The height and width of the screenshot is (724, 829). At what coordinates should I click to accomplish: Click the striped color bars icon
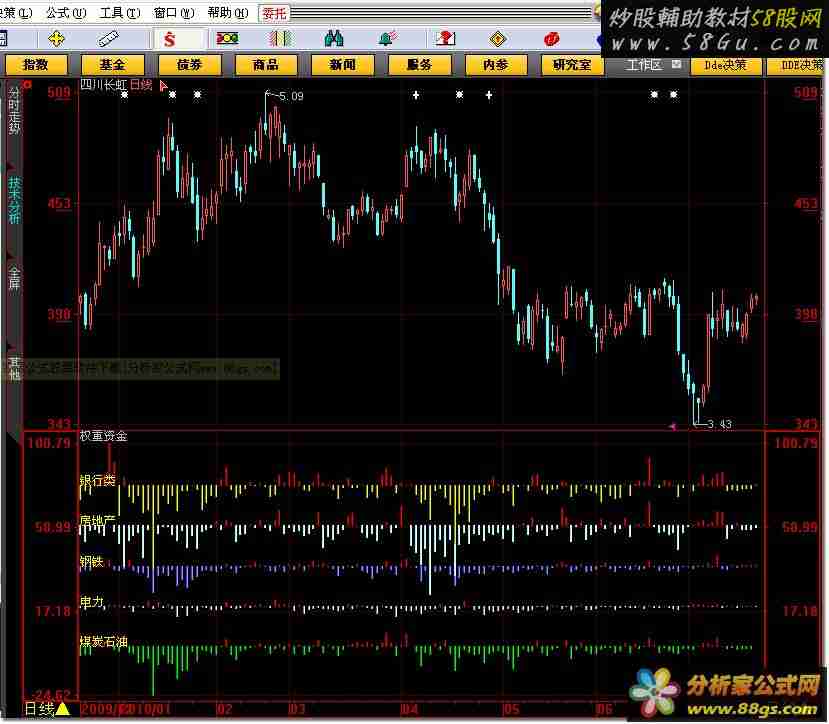[x=279, y=39]
